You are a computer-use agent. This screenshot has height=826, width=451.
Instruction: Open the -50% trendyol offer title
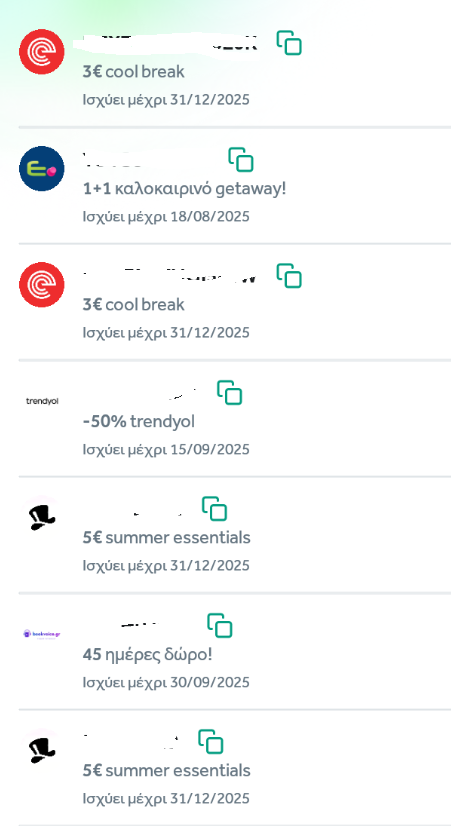point(139,421)
